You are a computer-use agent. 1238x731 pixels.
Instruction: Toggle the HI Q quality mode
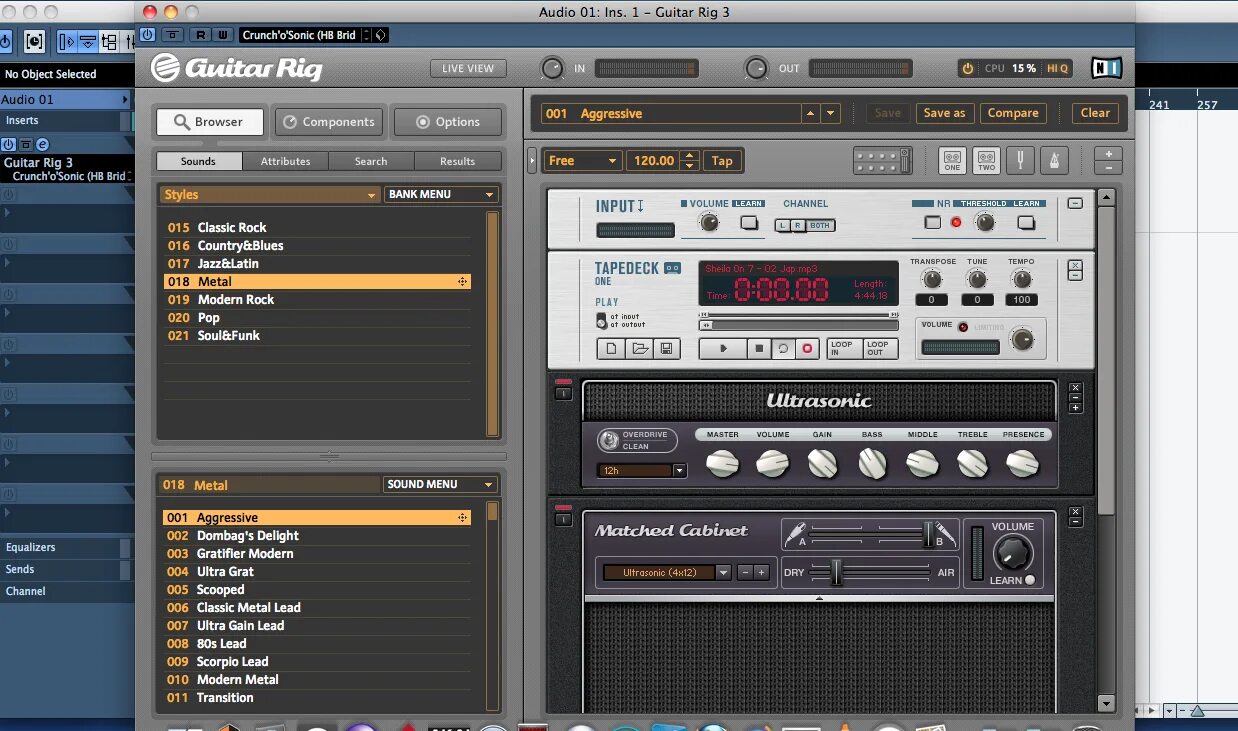tap(1057, 68)
